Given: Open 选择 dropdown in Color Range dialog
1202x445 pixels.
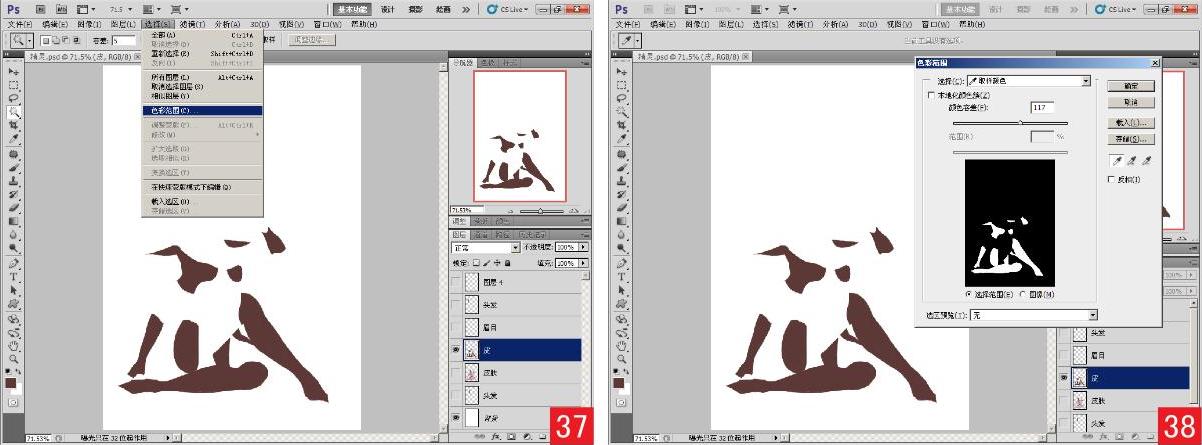Looking at the screenshot, I should point(1028,81).
